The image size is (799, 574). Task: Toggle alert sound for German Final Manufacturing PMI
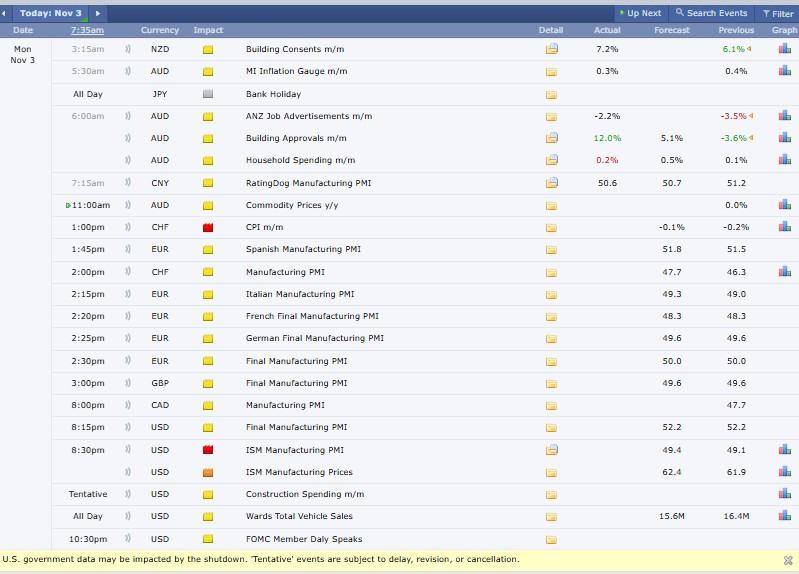pos(127,338)
